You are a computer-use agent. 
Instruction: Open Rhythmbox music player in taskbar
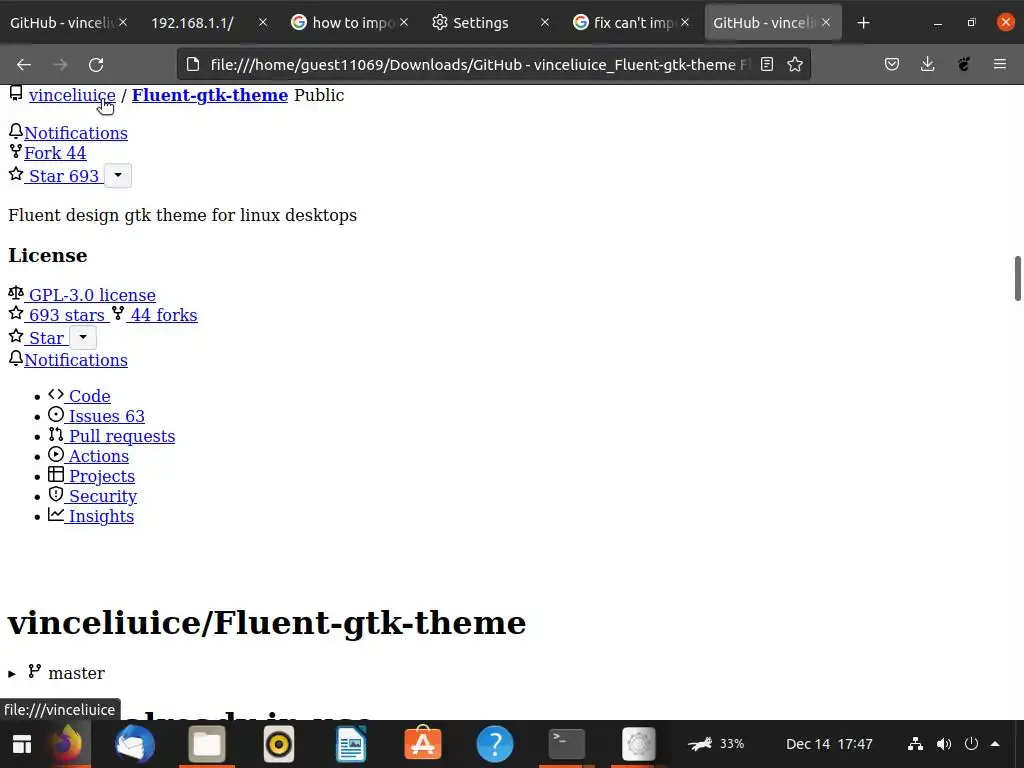(279, 744)
